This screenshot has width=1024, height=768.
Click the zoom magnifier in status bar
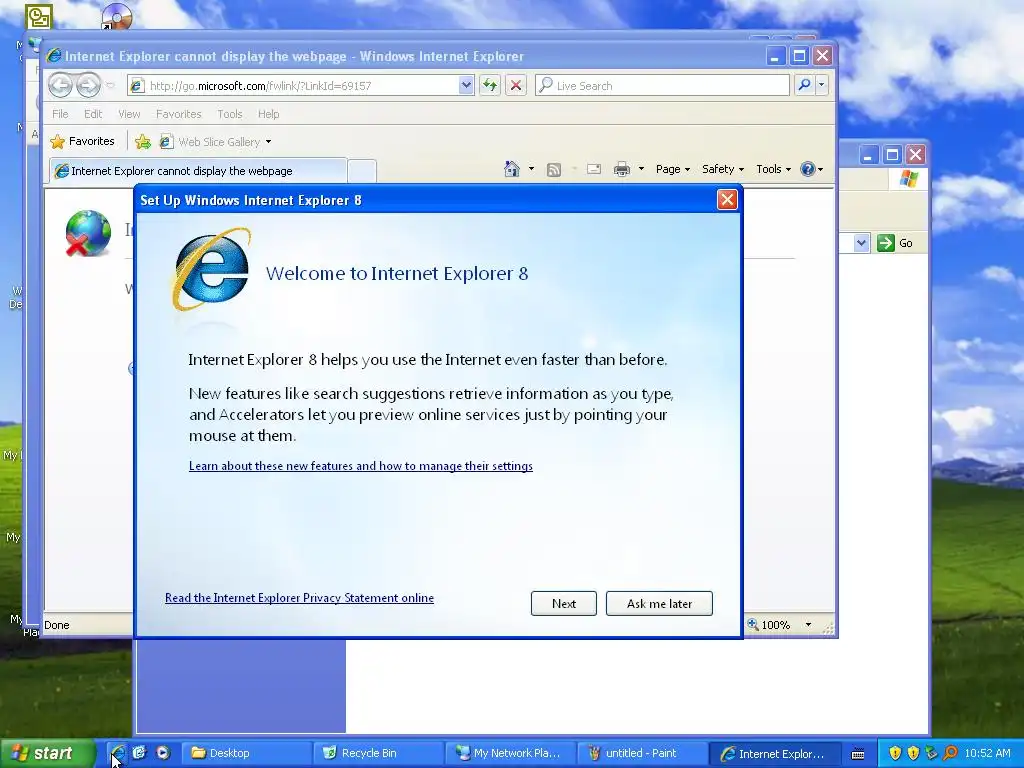click(753, 624)
